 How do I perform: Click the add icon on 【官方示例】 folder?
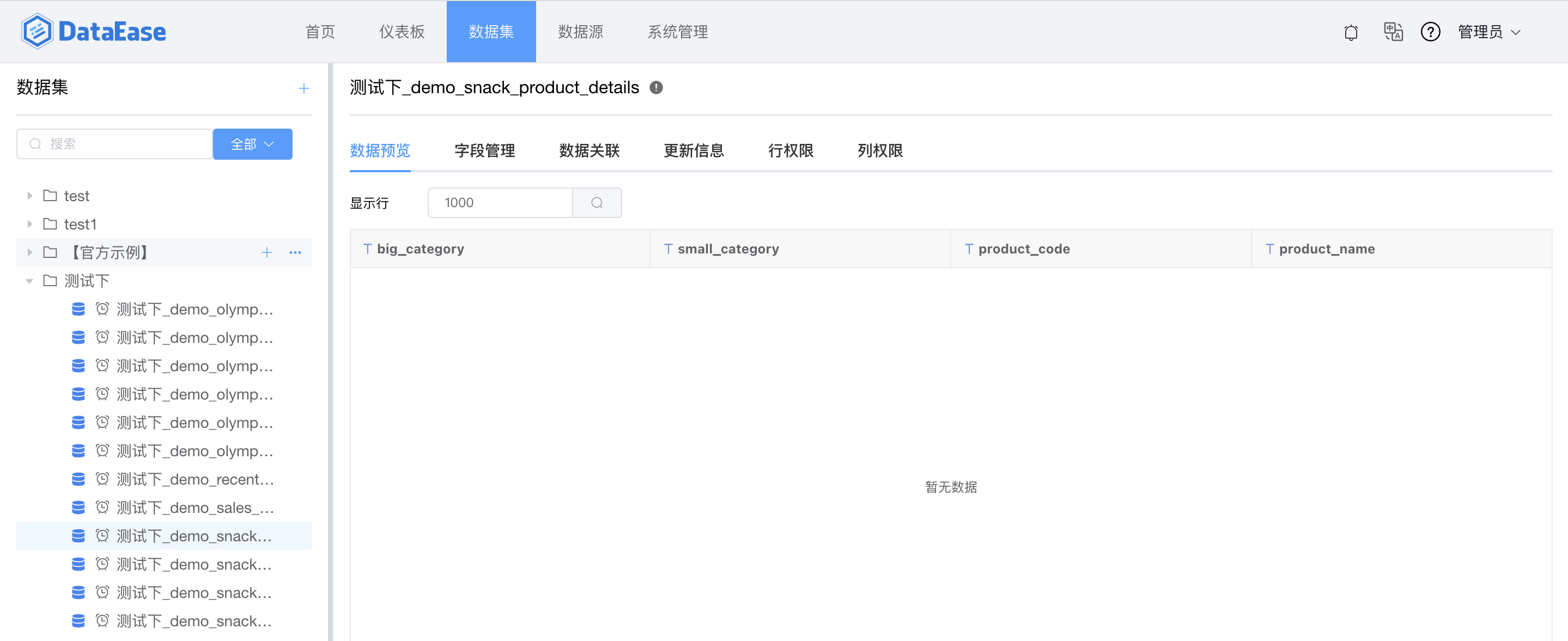(266, 252)
